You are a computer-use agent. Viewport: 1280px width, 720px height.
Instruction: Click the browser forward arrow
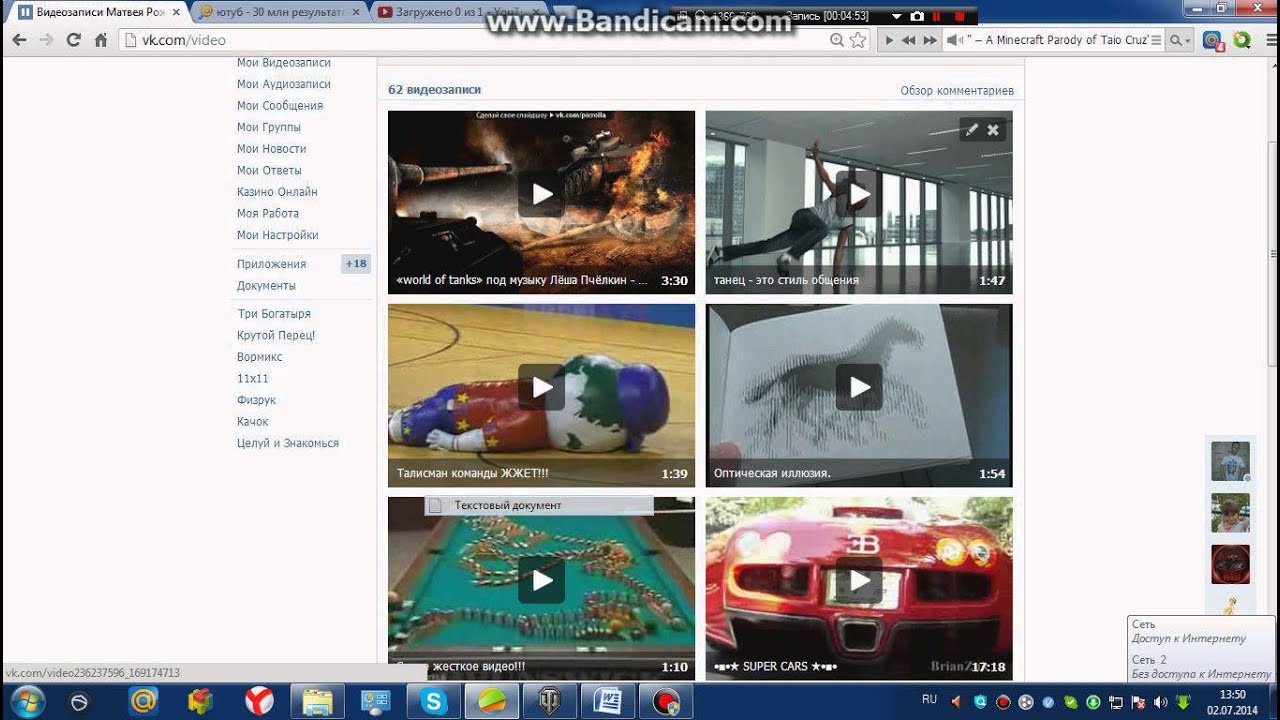coord(46,40)
